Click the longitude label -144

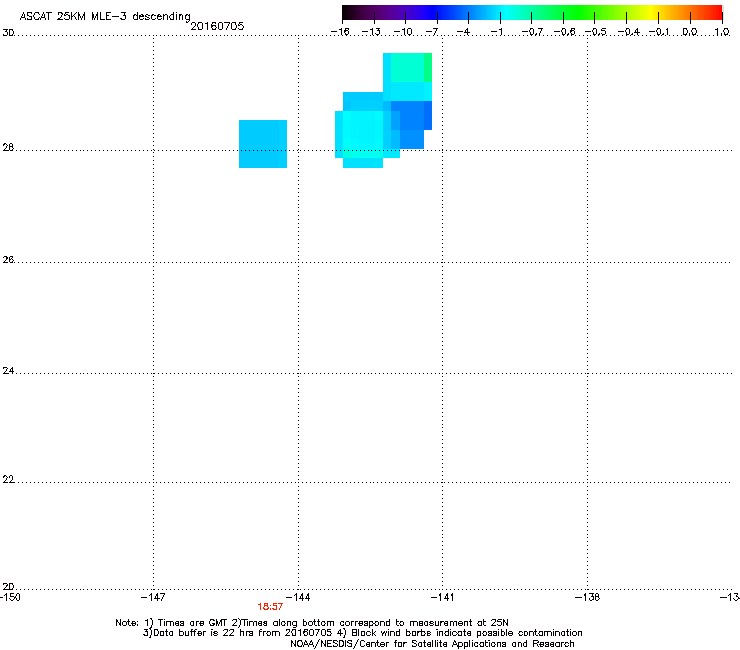tap(298, 597)
